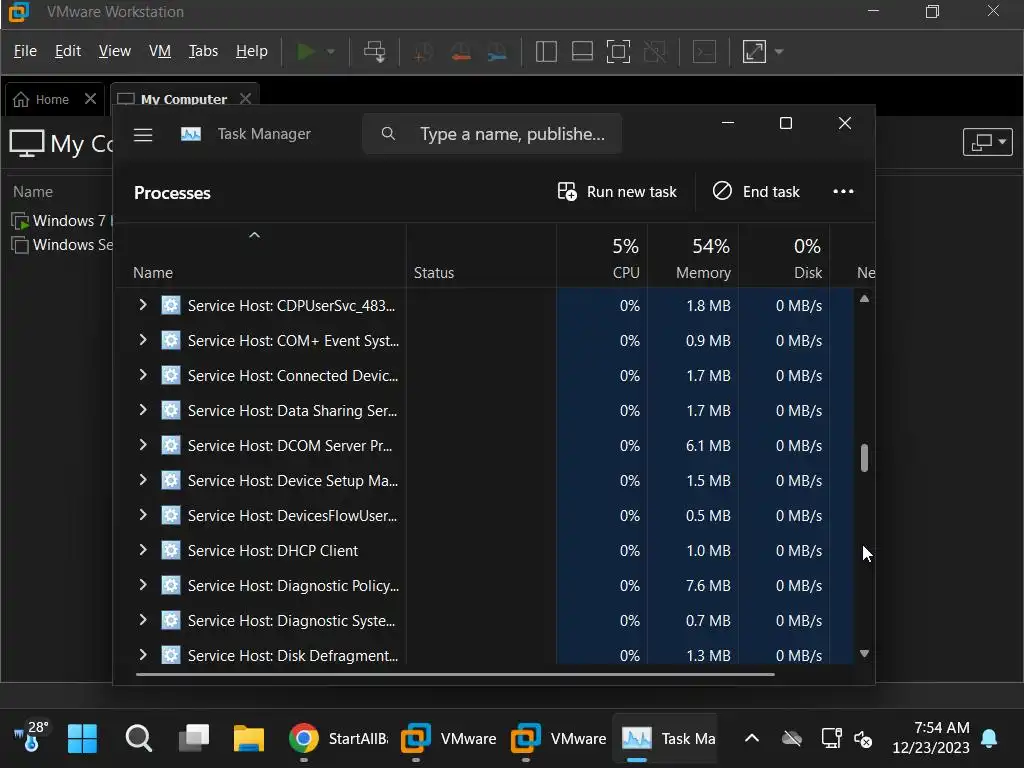
Task: Select Windows Server VM in VMware library list
Action: tap(63, 245)
